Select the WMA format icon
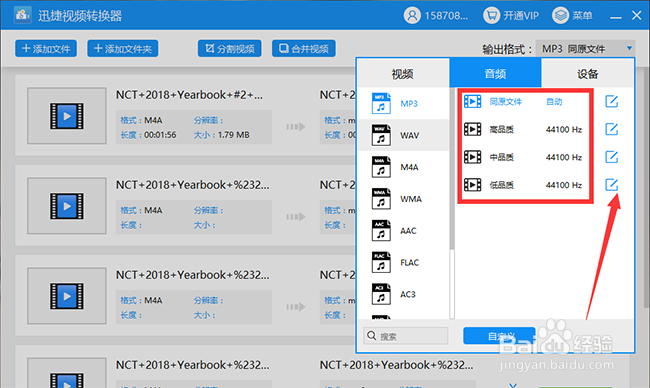Viewport: 650px width, 388px height. (381, 199)
